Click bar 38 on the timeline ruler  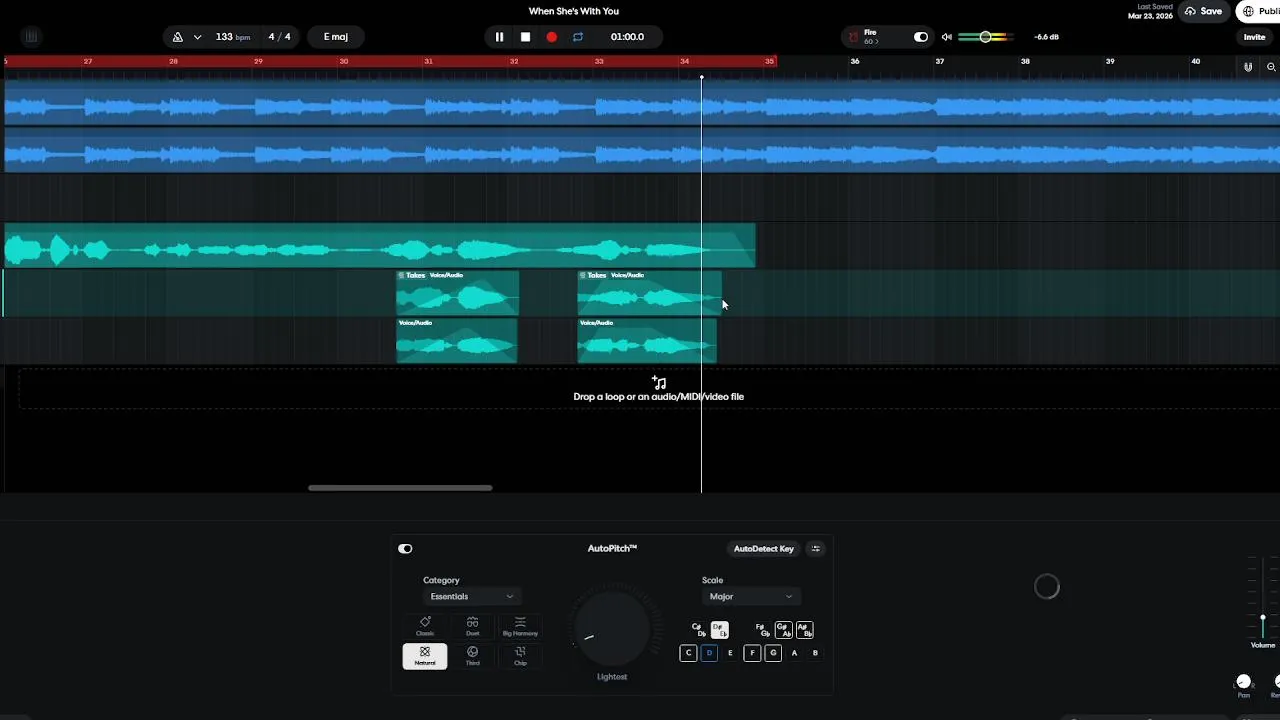(1025, 61)
